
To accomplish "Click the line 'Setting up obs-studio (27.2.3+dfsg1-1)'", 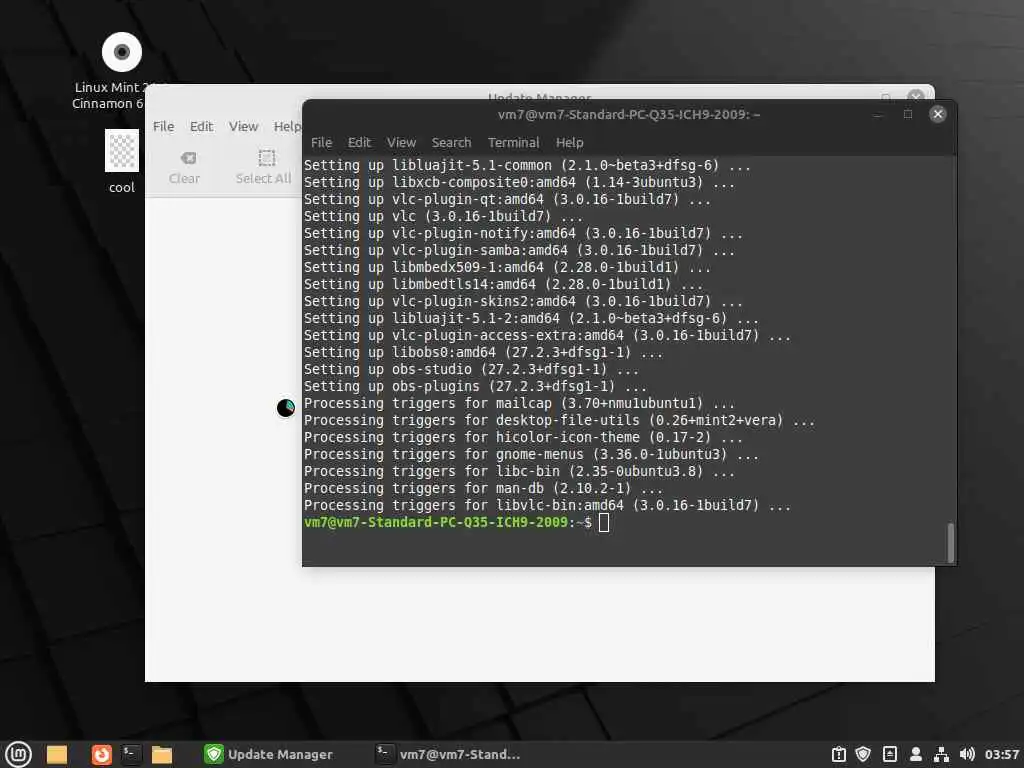I will tap(471, 369).
